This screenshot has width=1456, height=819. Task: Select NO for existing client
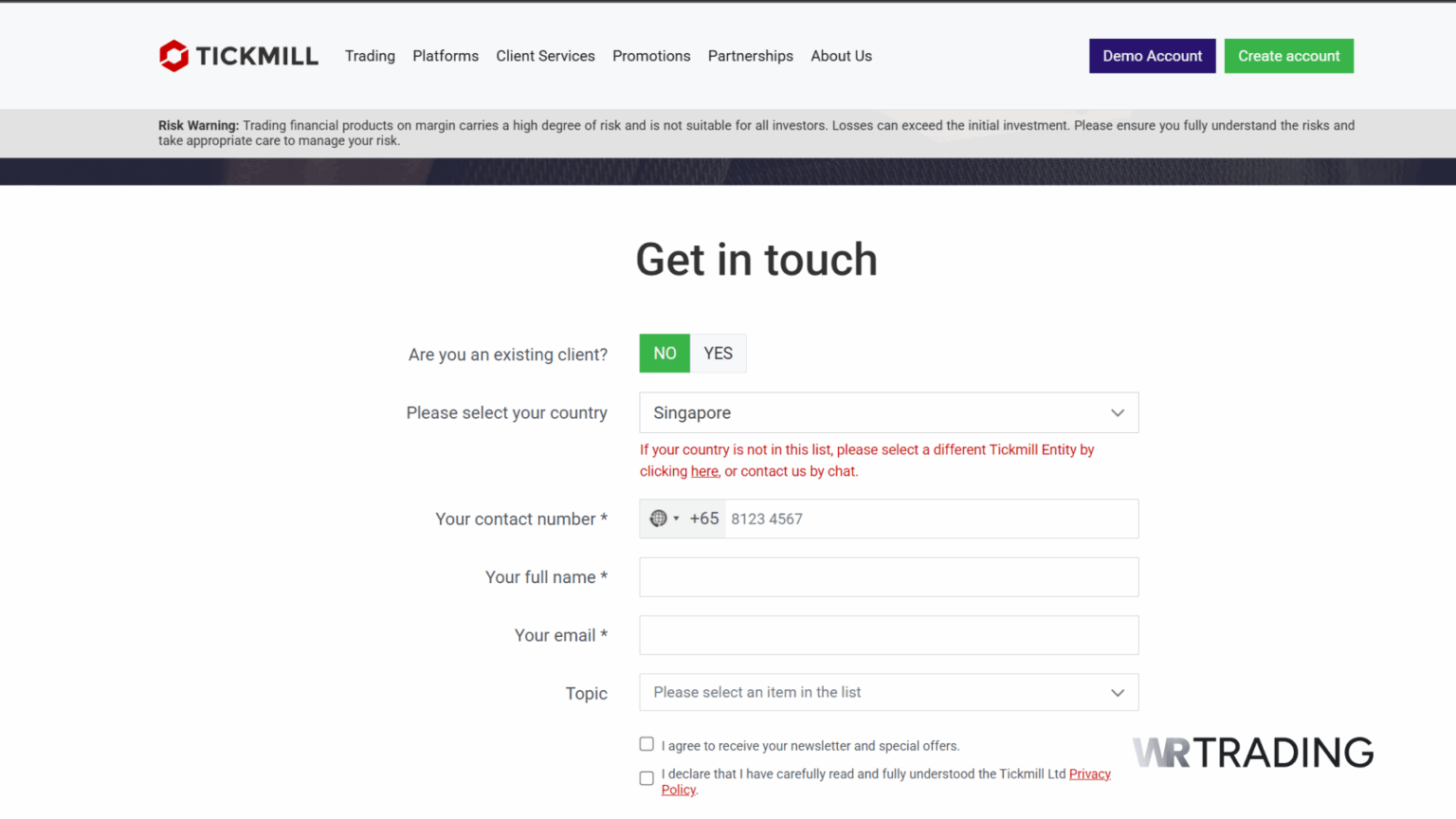click(x=664, y=354)
